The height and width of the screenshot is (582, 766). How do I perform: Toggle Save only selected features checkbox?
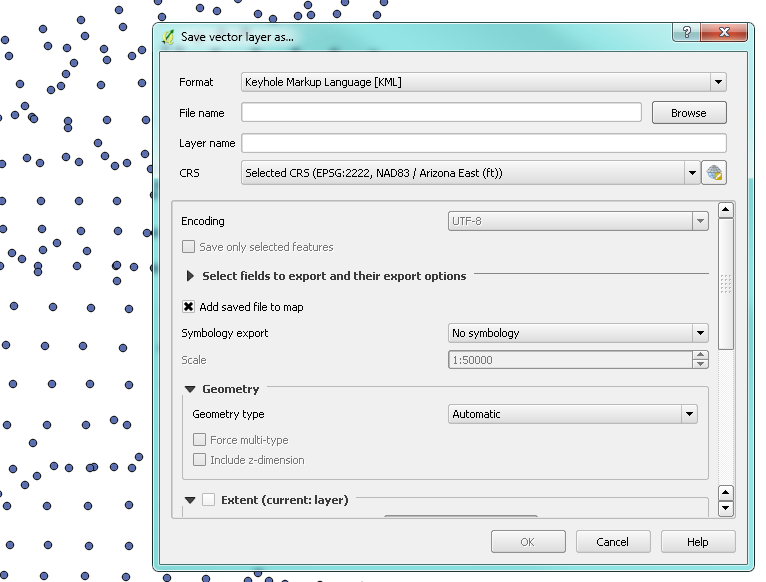(189, 247)
